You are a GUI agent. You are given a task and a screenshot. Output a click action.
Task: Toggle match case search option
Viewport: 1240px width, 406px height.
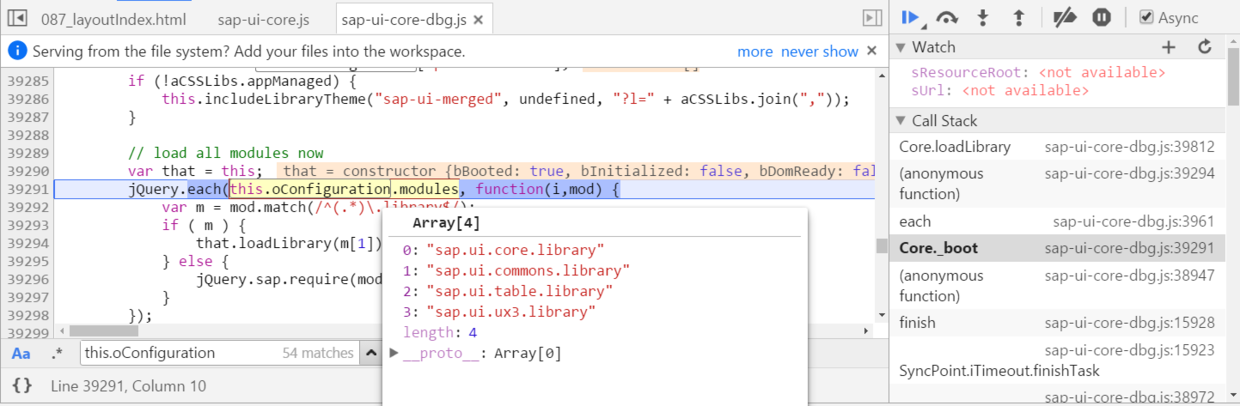tap(21, 353)
